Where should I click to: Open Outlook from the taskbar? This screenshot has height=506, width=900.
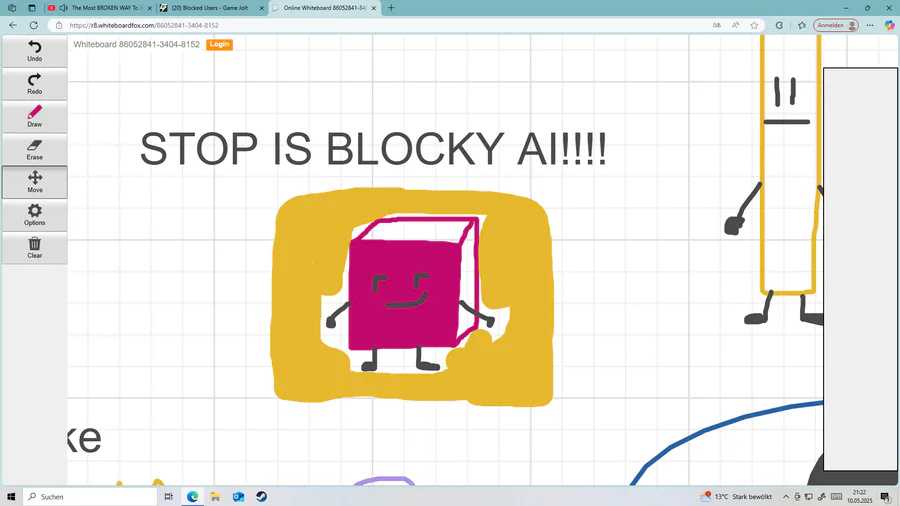(x=238, y=496)
